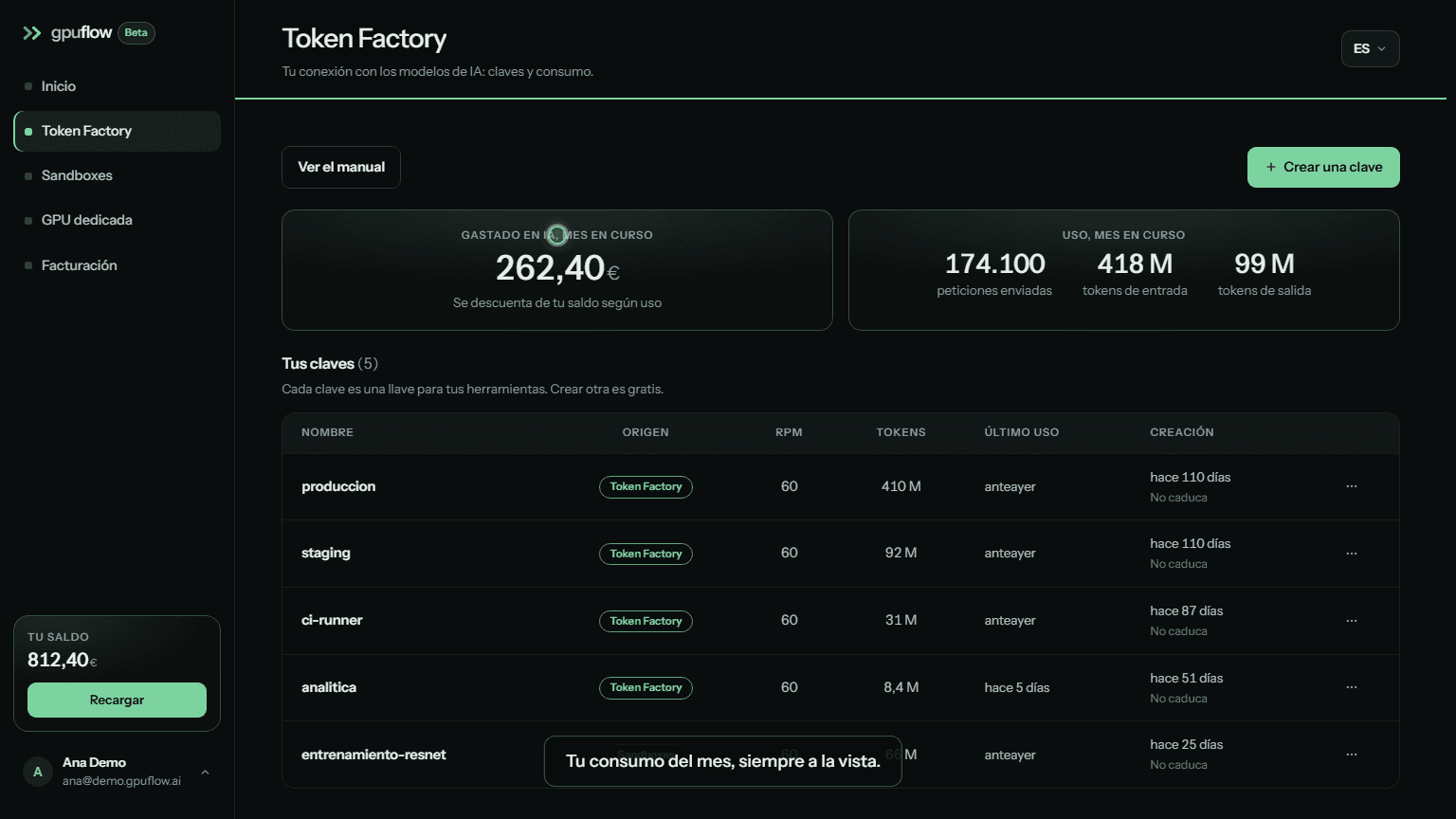Screen dimensions: 1456x819
Task: Click Recargar to top up balance
Action: click(x=117, y=700)
